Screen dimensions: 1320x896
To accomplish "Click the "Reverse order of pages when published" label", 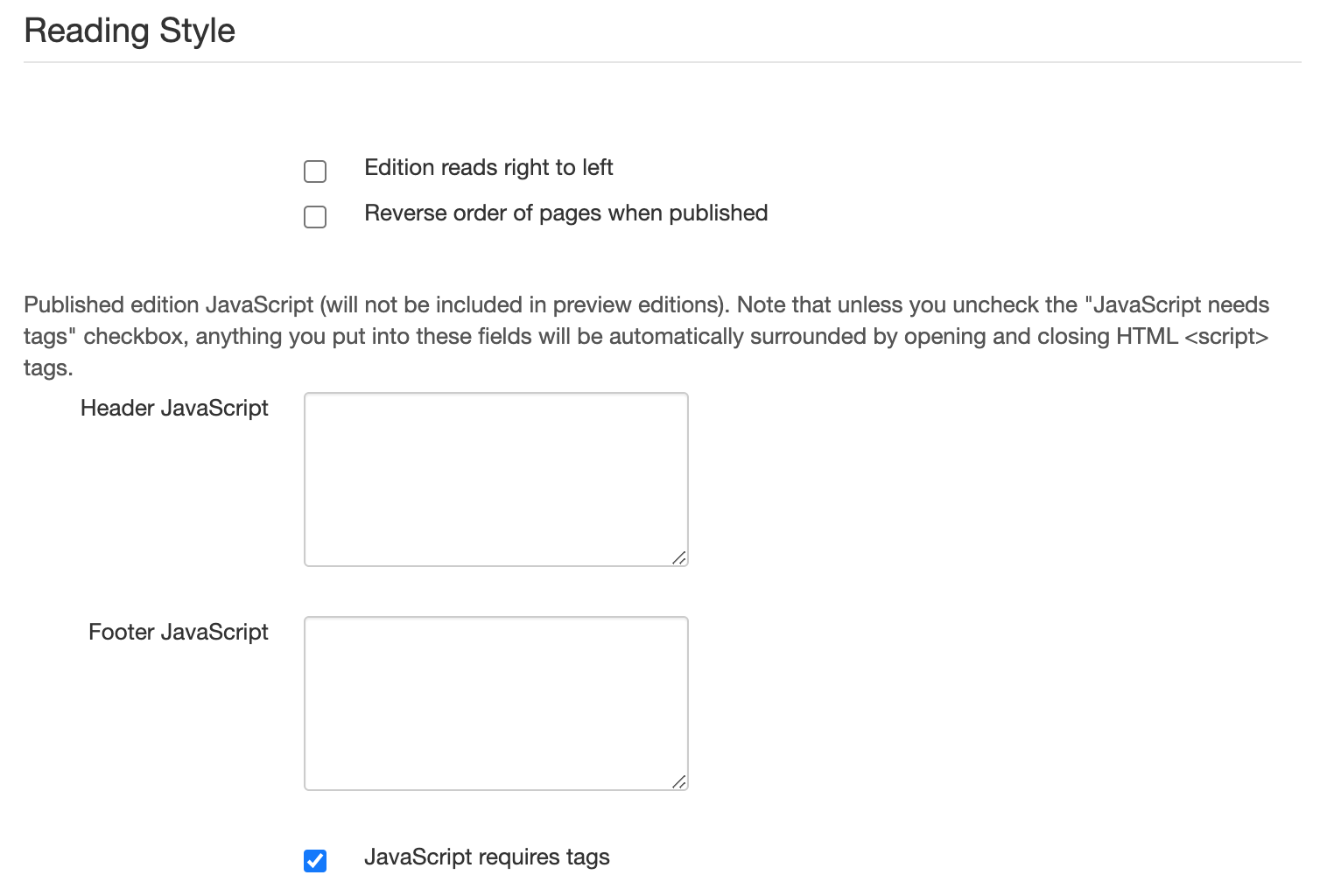I will [x=565, y=213].
